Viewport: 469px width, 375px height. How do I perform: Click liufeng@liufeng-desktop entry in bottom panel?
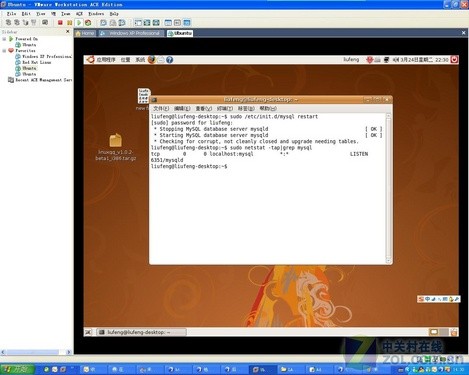click(x=141, y=332)
